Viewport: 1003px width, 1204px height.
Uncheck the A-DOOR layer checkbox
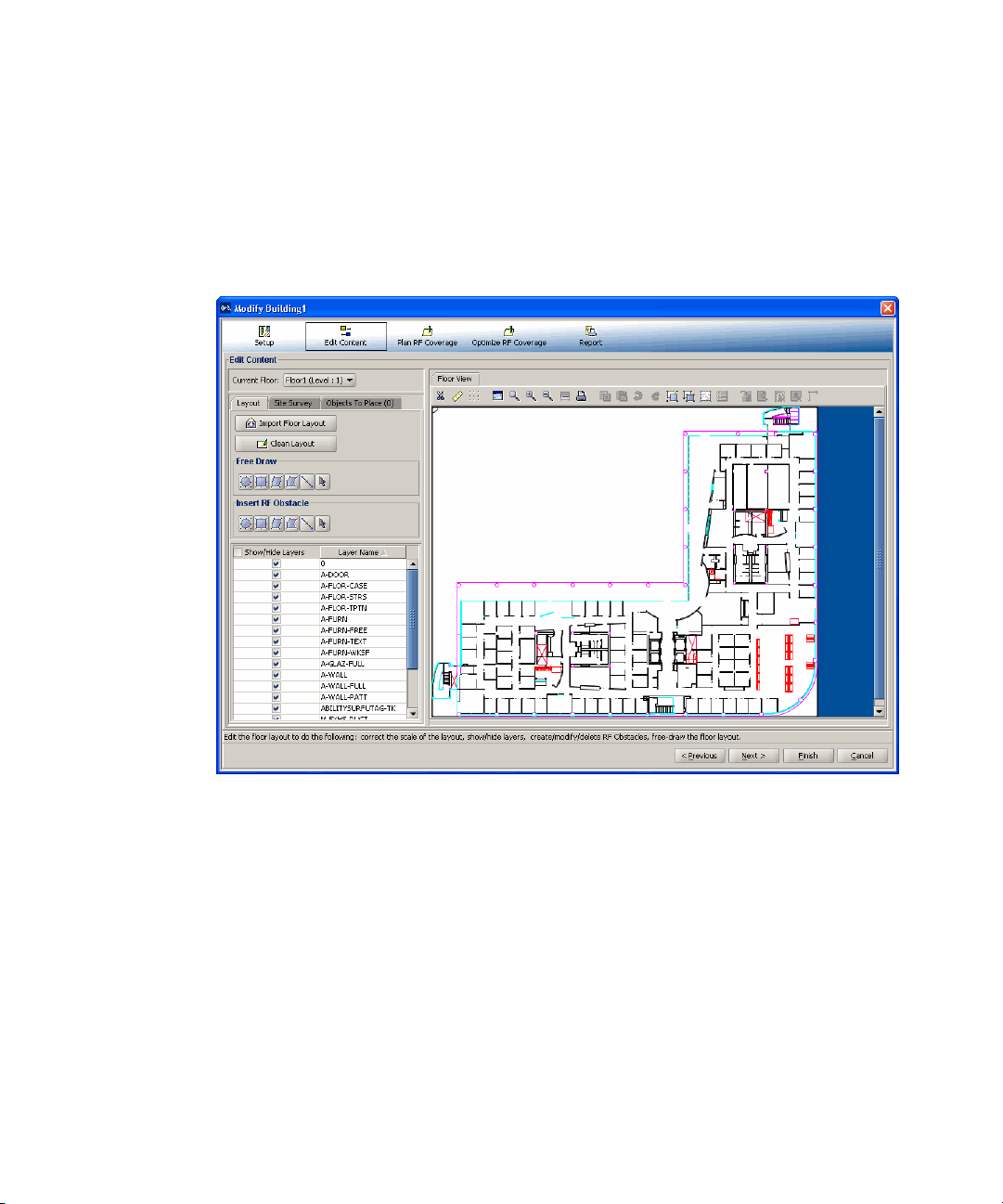276,575
